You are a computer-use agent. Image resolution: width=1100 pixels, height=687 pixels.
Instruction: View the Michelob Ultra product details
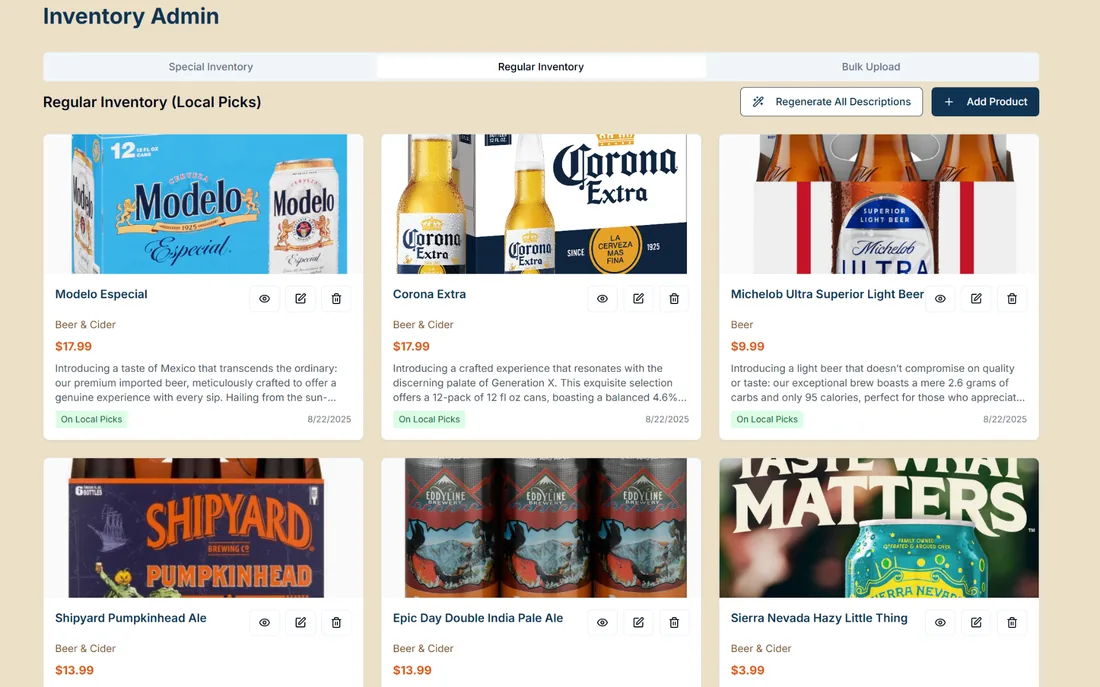coord(940,299)
